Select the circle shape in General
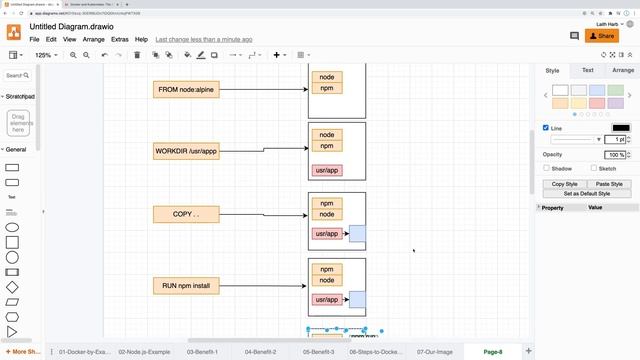This screenshot has width=640, height=360. (12, 258)
